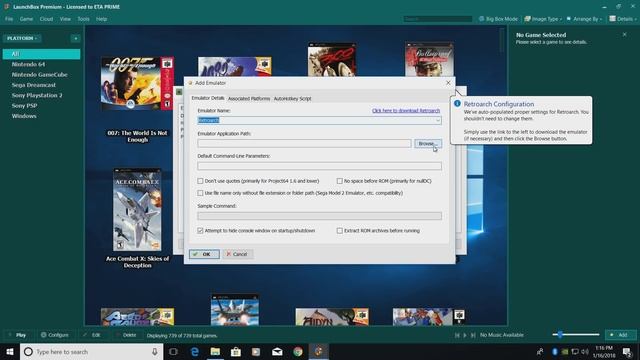
Task: Switch to the Emulator Details tab
Action: (x=208, y=98)
